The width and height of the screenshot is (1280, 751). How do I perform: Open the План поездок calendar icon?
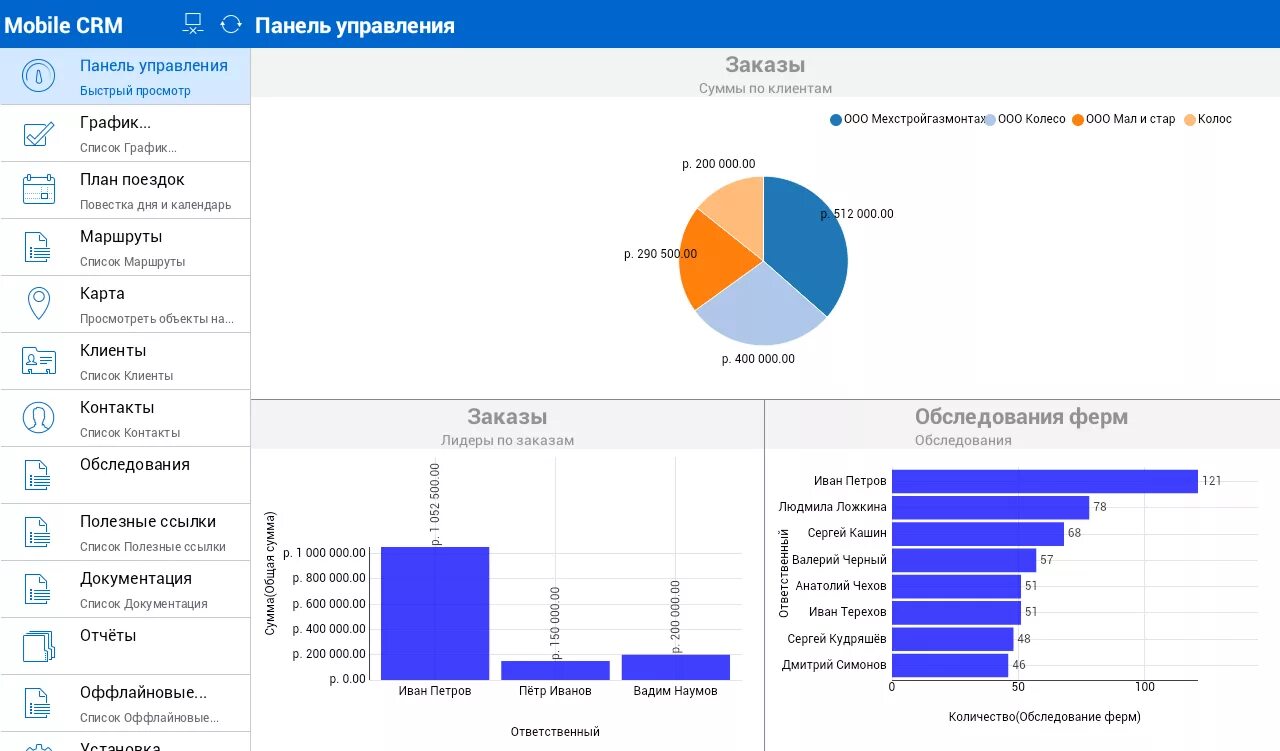point(39,190)
